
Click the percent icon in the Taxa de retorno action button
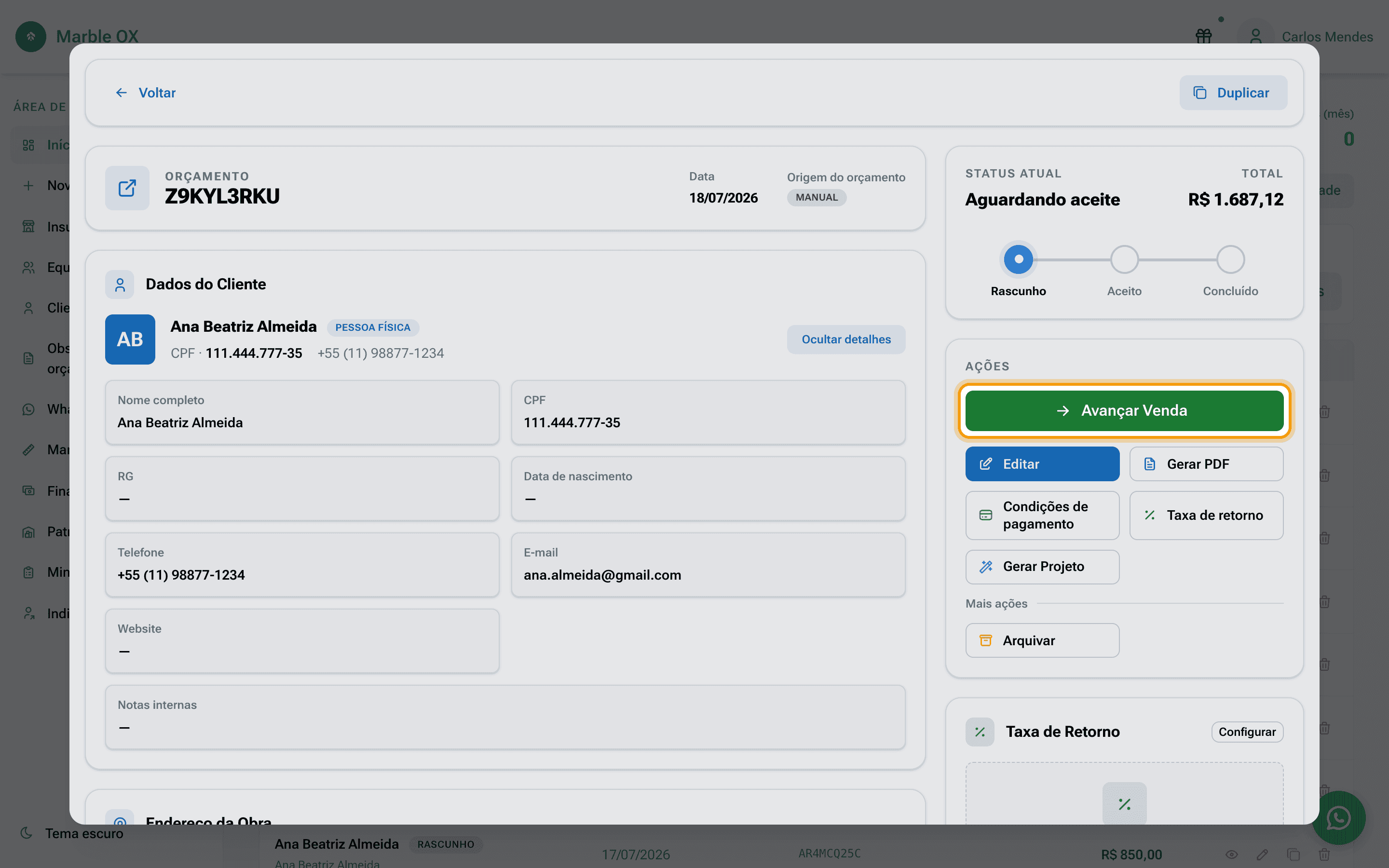1150,515
